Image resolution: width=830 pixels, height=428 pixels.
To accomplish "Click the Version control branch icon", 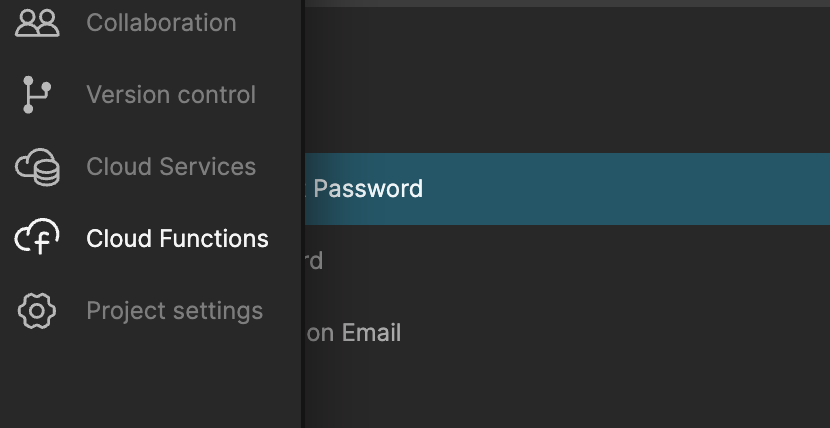I will tap(38, 95).
